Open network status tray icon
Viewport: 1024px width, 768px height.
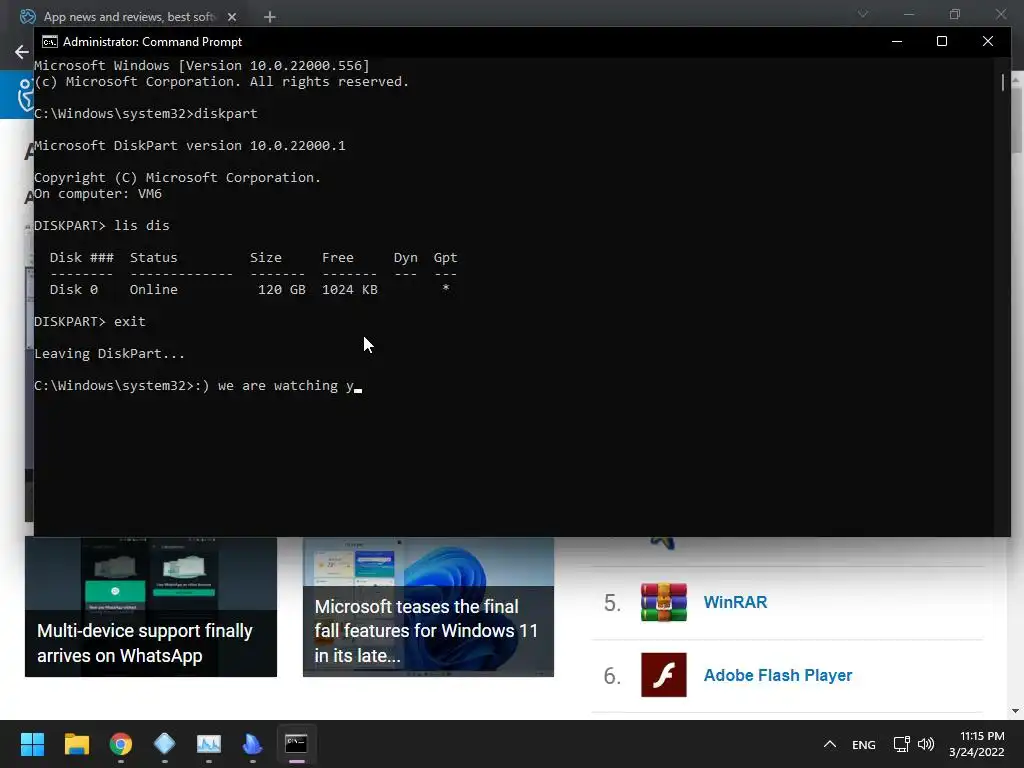(901, 744)
